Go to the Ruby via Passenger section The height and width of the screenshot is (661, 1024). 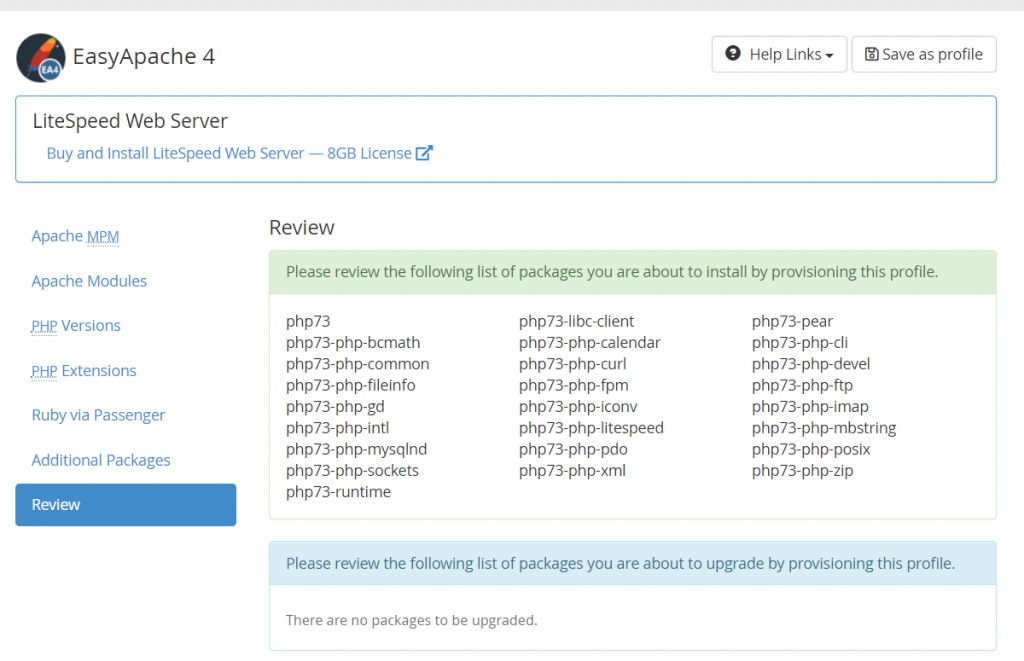[98, 415]
